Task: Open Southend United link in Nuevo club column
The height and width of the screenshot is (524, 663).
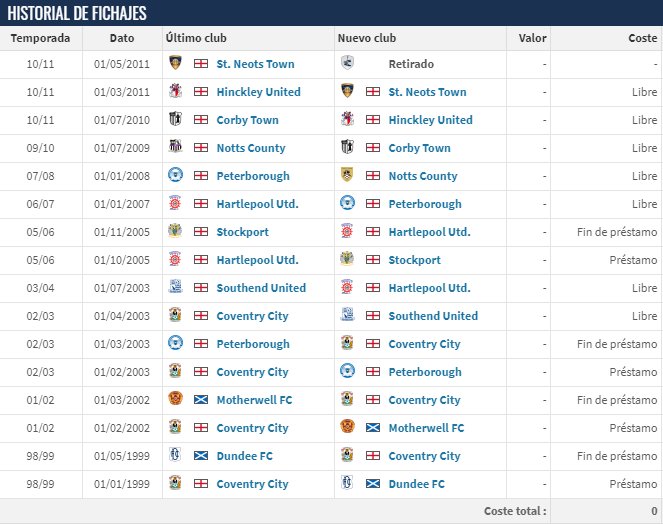Action: tap(433, 316)
